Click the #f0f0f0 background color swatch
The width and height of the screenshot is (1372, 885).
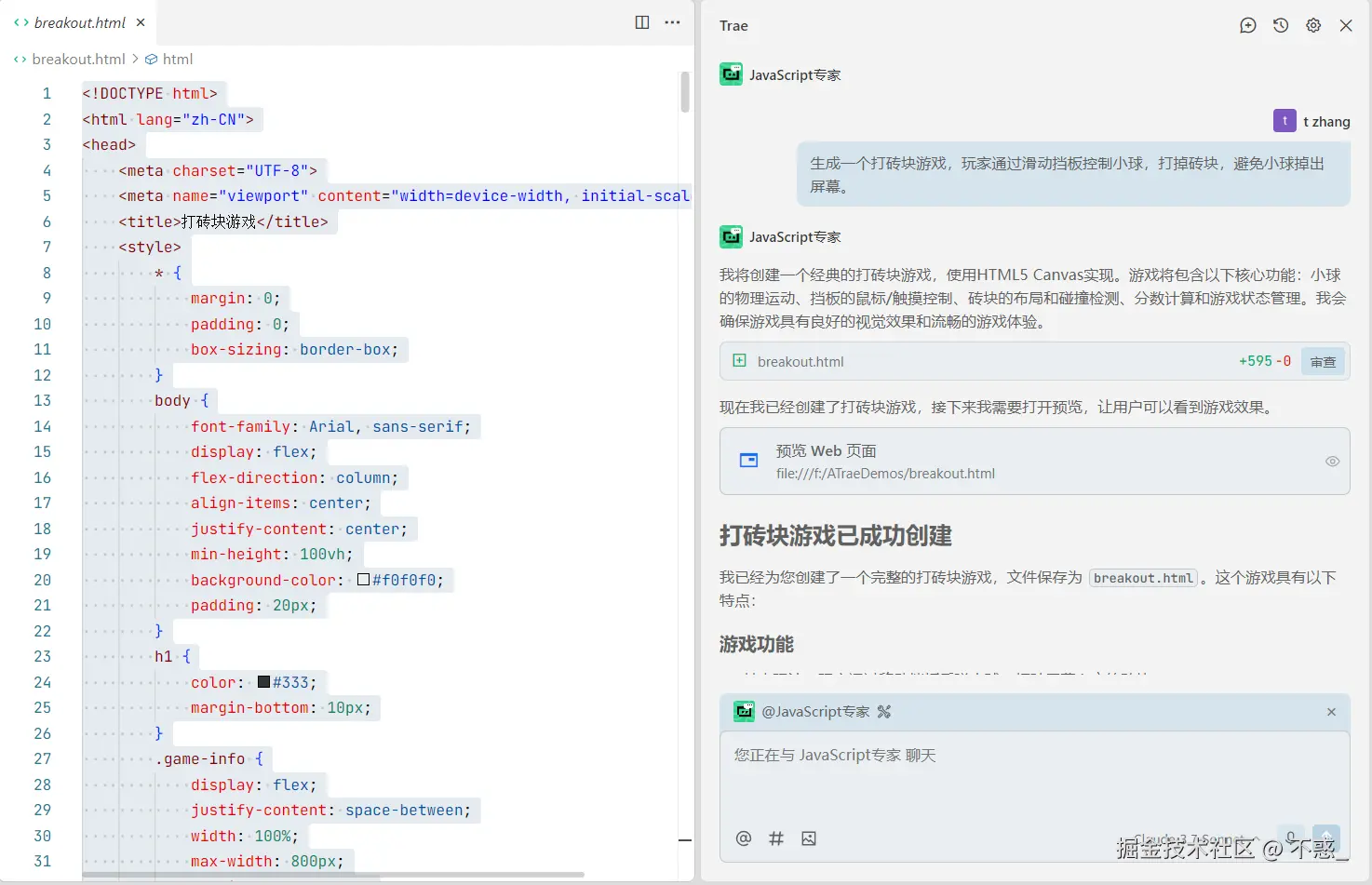363,580
